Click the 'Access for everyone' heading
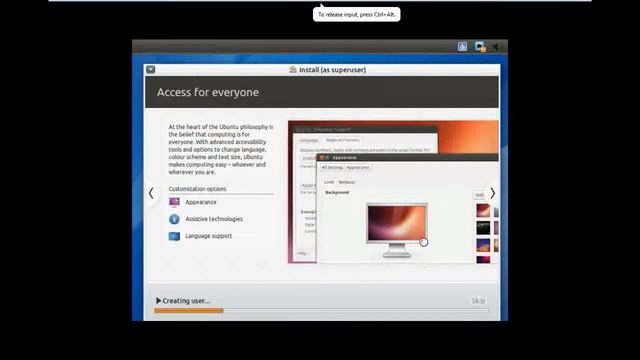The image size is (640, 360). pyautogui.click(x=208, y=92)
